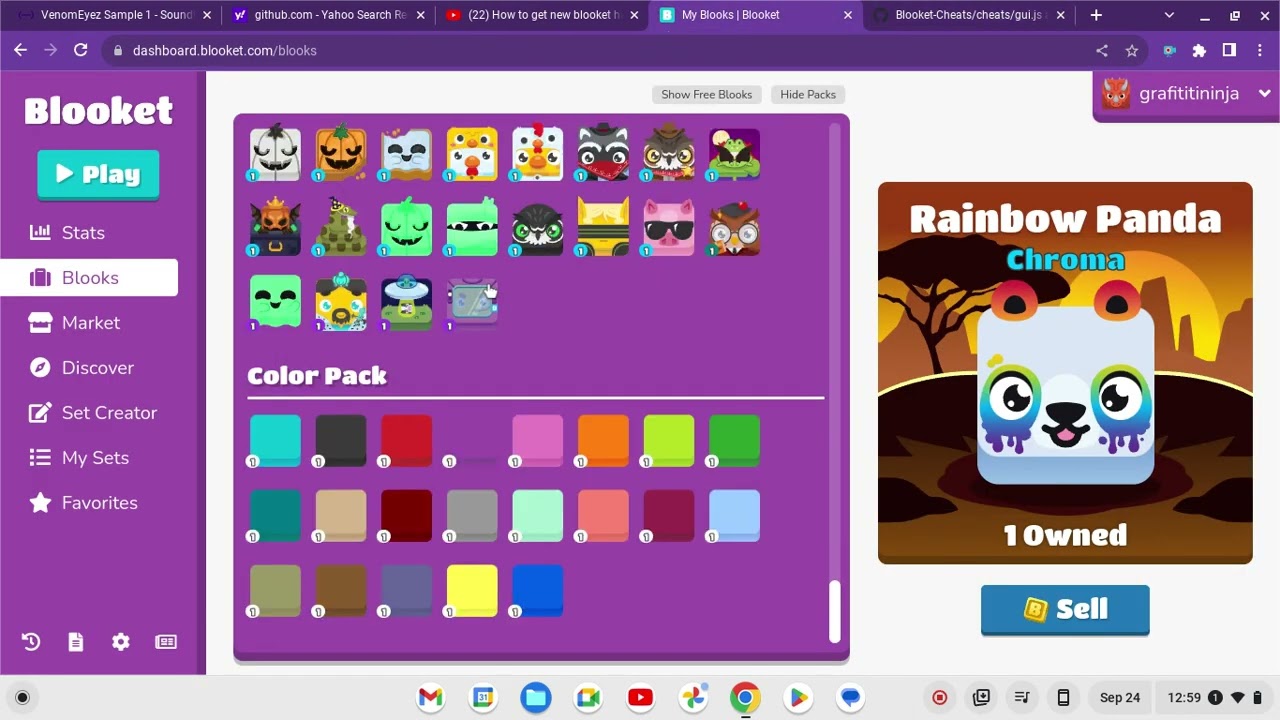
Task: Select the pumpkin blook
Action: click(x=341, y=154)
